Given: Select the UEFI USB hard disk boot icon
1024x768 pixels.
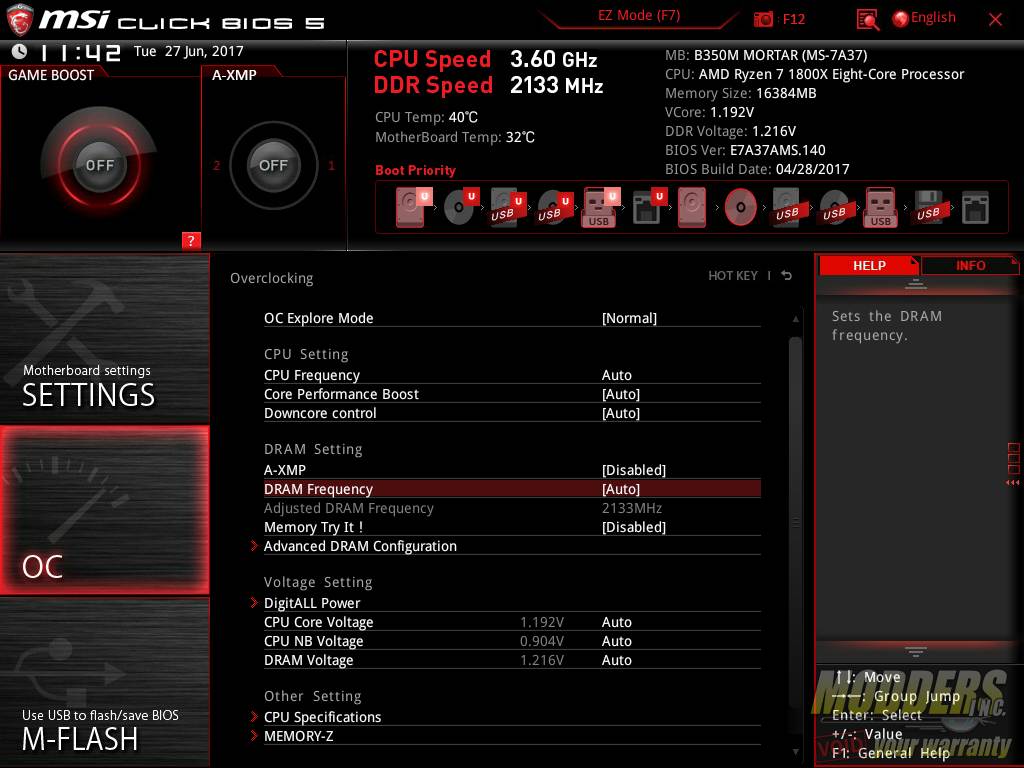Looking at the screenshot, I should 507,208.
